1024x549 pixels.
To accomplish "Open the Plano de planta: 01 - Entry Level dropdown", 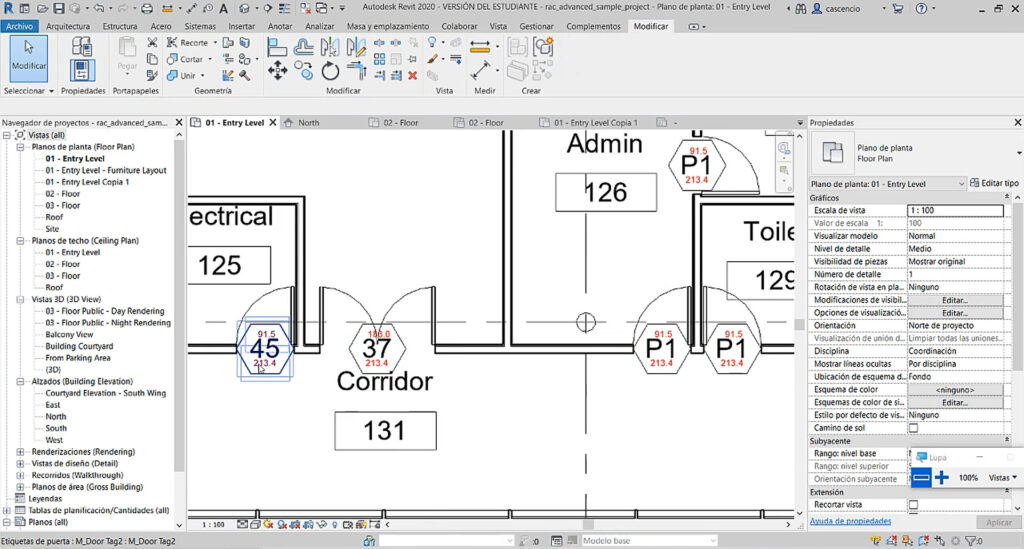I will 888,184.
